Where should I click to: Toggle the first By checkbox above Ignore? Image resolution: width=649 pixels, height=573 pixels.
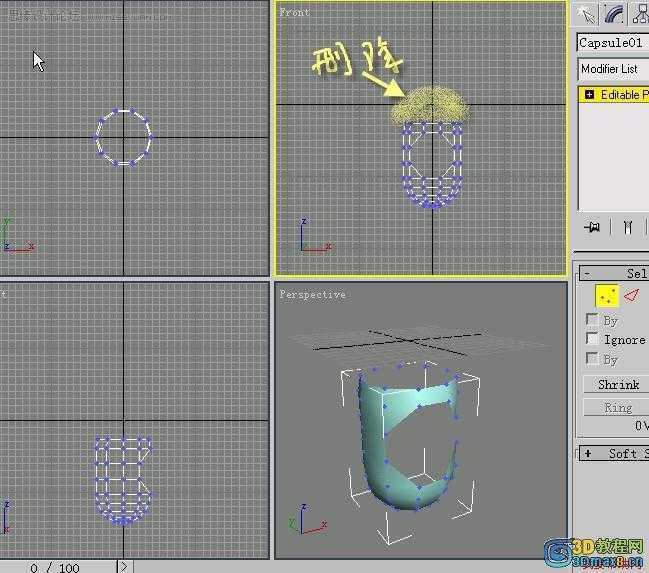[592, 319]
